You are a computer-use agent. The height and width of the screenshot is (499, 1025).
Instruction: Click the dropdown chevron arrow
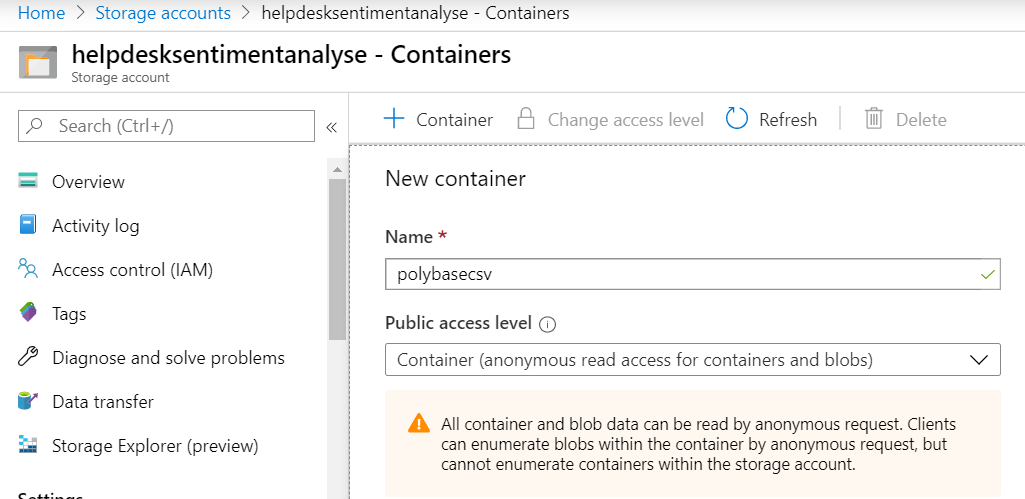point(979,360)
